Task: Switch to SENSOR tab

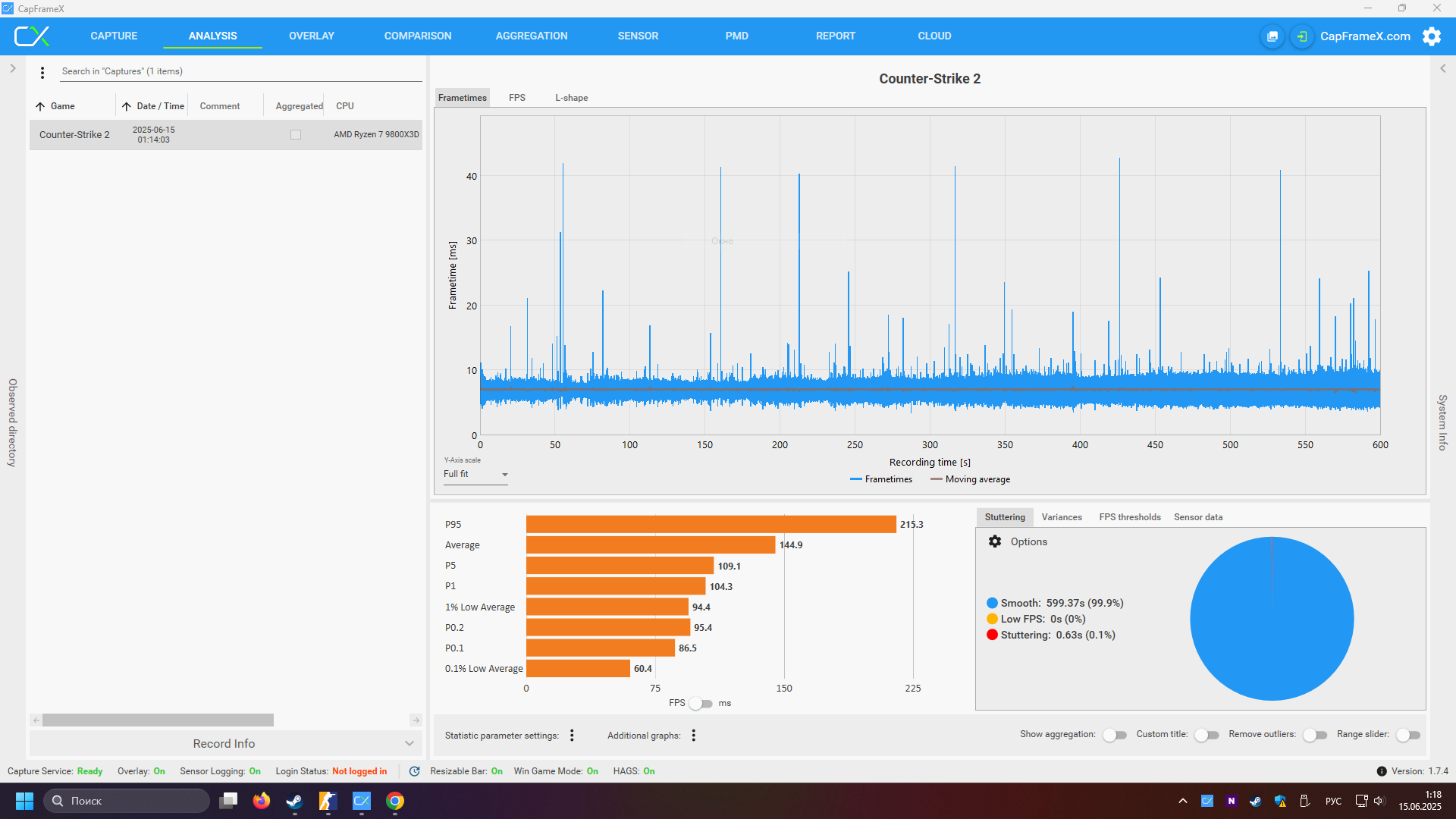Action: point(638,36)
